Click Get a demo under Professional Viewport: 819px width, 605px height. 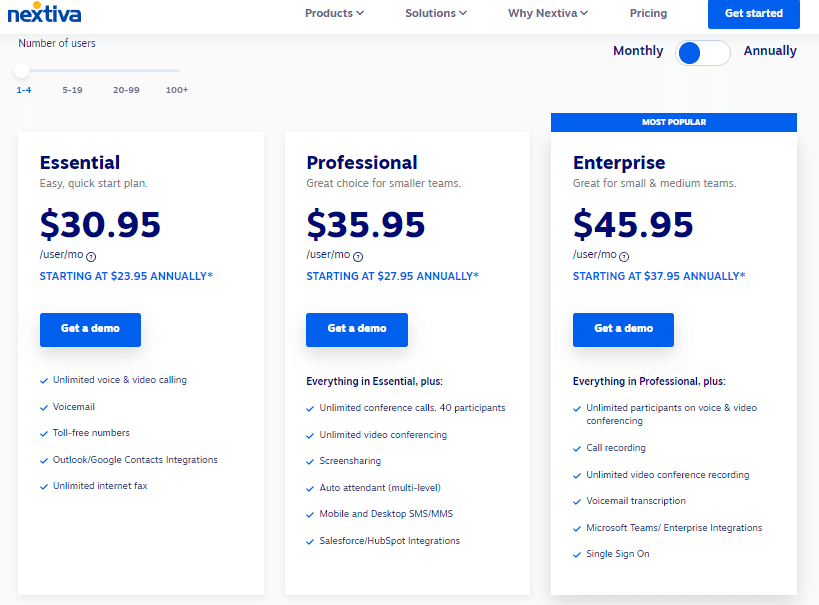(356, 329)
